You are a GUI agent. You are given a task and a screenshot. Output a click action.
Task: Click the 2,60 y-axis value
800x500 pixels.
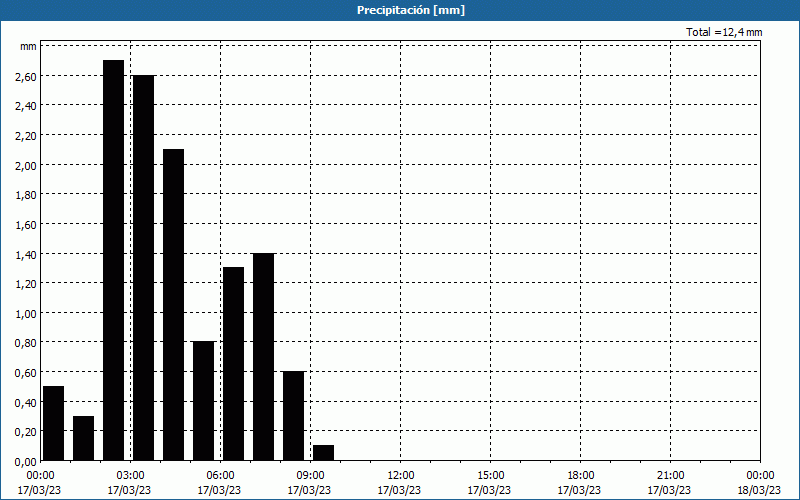26,77
